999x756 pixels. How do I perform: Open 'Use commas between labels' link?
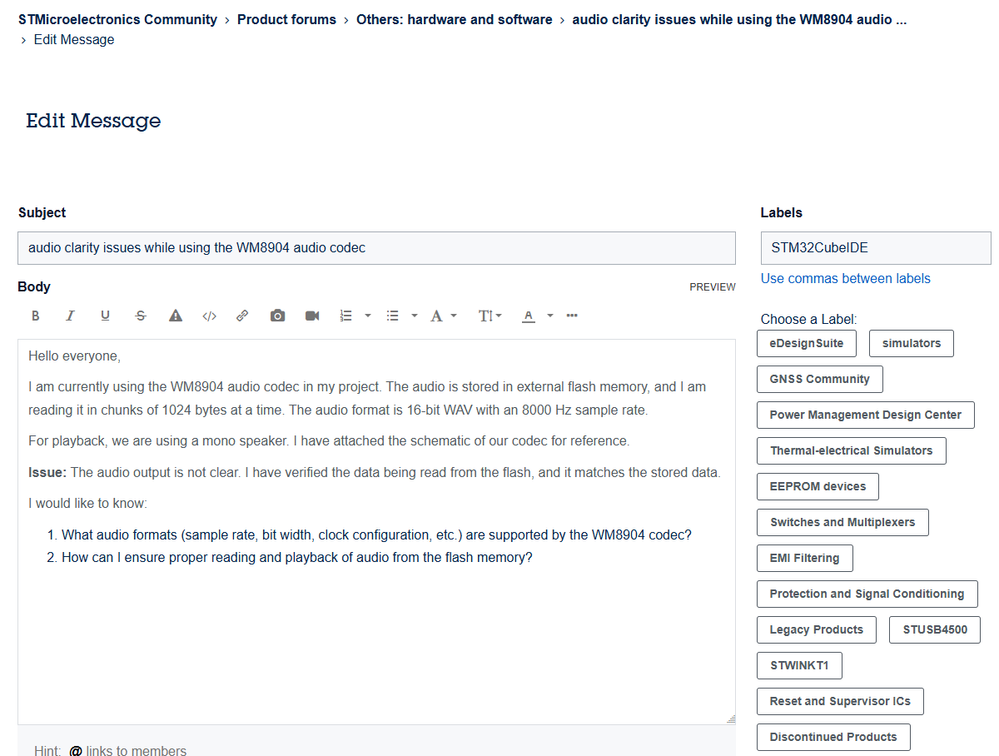[x=845, y=278]
